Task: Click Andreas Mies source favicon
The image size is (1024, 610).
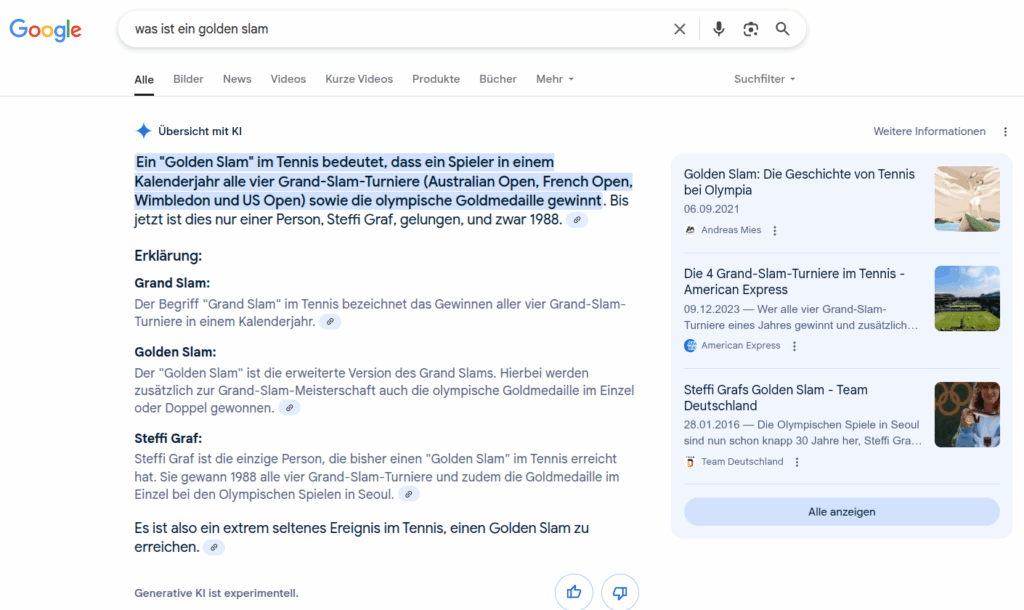Action: click(x=690, y=230)
